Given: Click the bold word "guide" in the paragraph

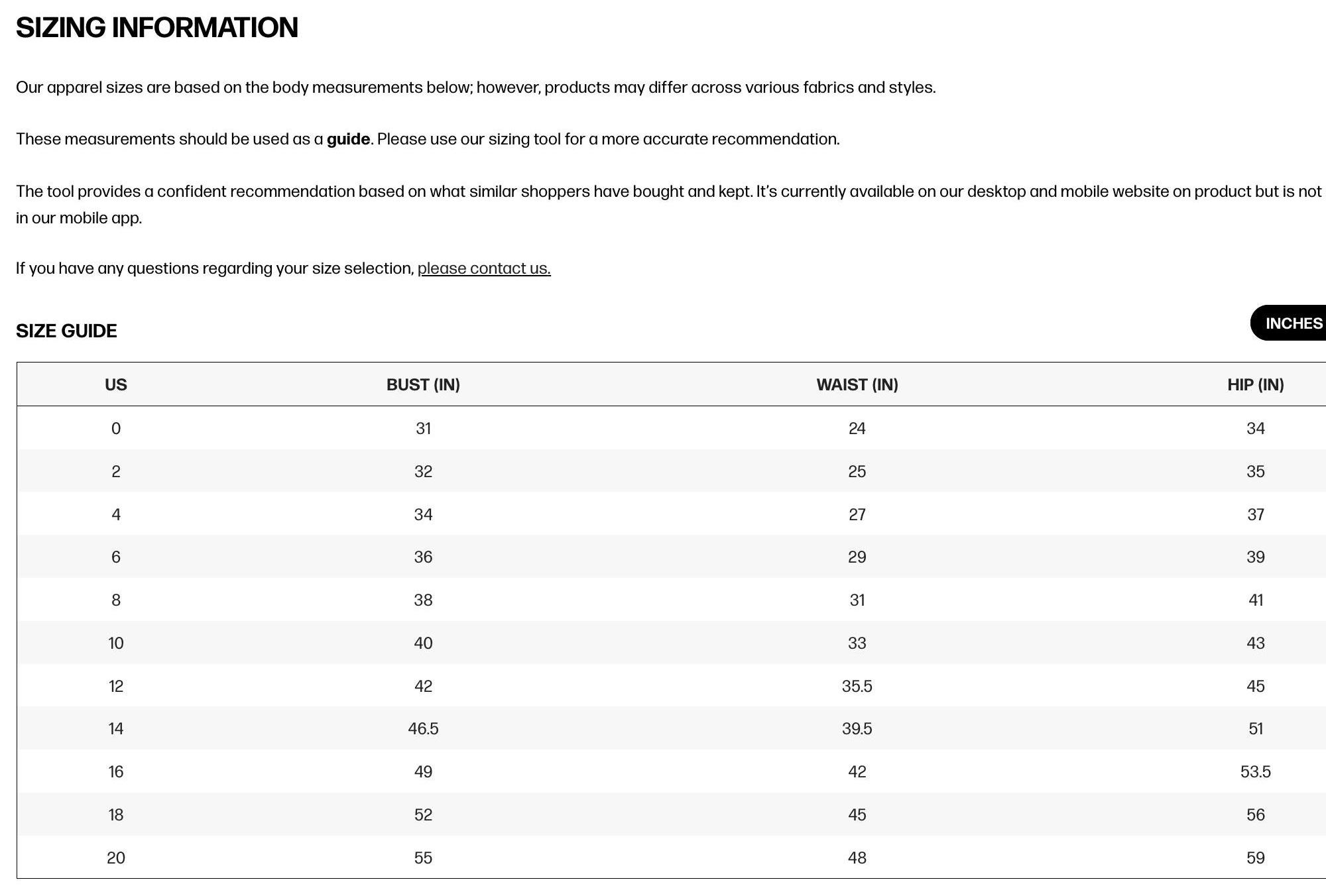Looking at the screenshot, I should (x=348, y=139).
